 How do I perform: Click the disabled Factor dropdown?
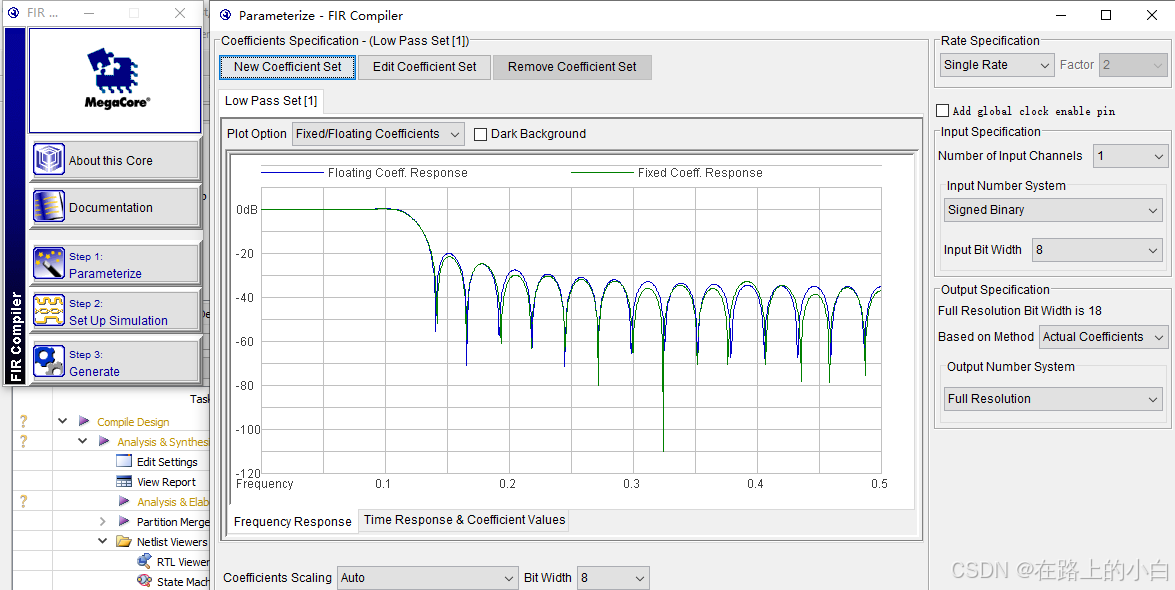(1133, 64)
